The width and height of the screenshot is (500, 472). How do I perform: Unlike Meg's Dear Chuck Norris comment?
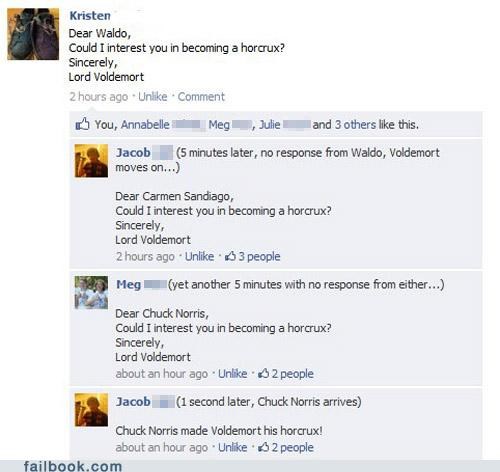233,374
